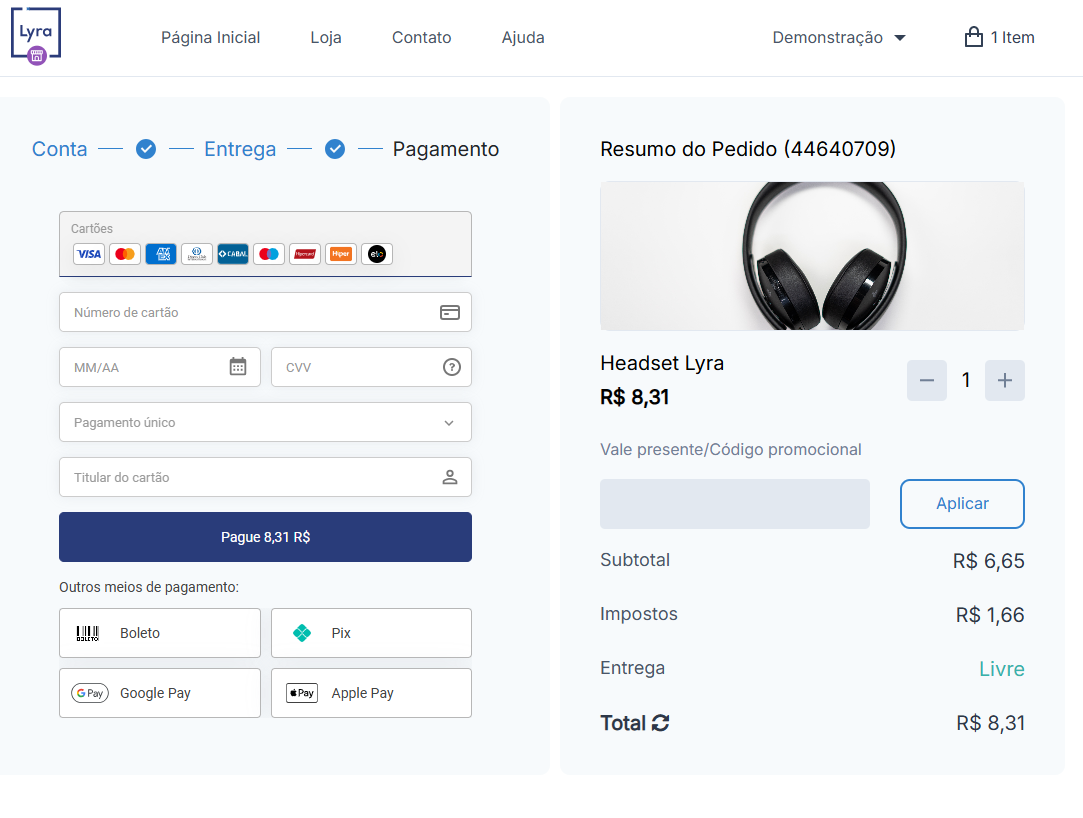The width and height of the screenshot is (1083, 818).
Task: Click the headset product image
Action: [x=812, y=256]
